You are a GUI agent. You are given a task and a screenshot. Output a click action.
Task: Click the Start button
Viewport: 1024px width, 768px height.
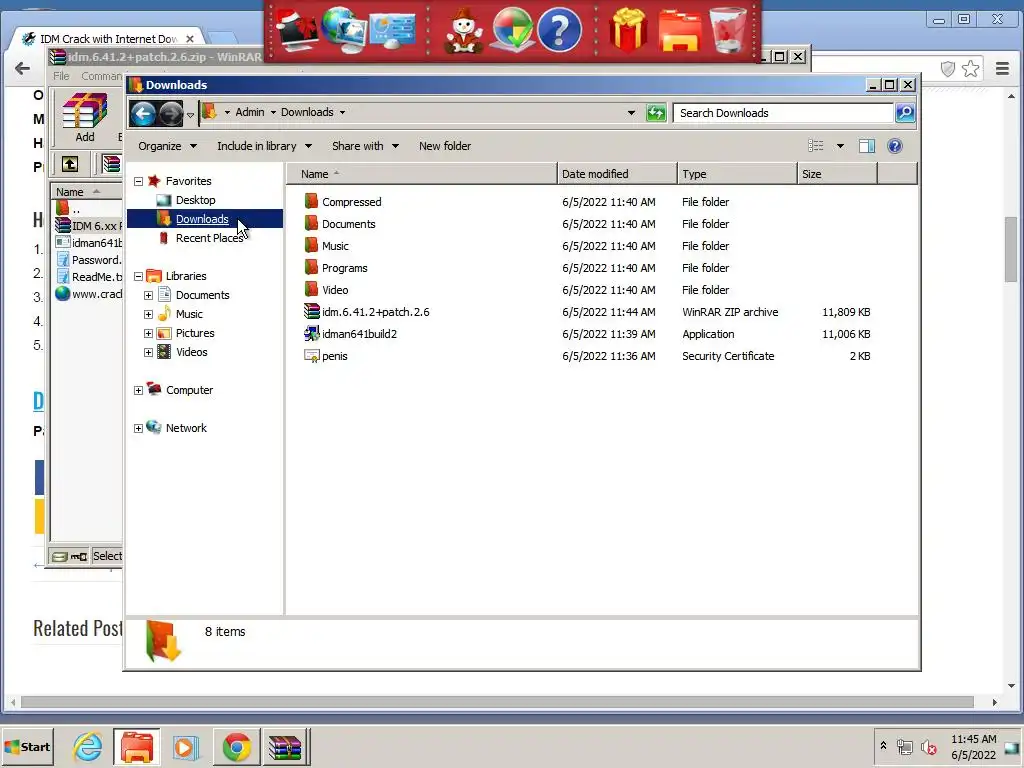coord(27,747)
